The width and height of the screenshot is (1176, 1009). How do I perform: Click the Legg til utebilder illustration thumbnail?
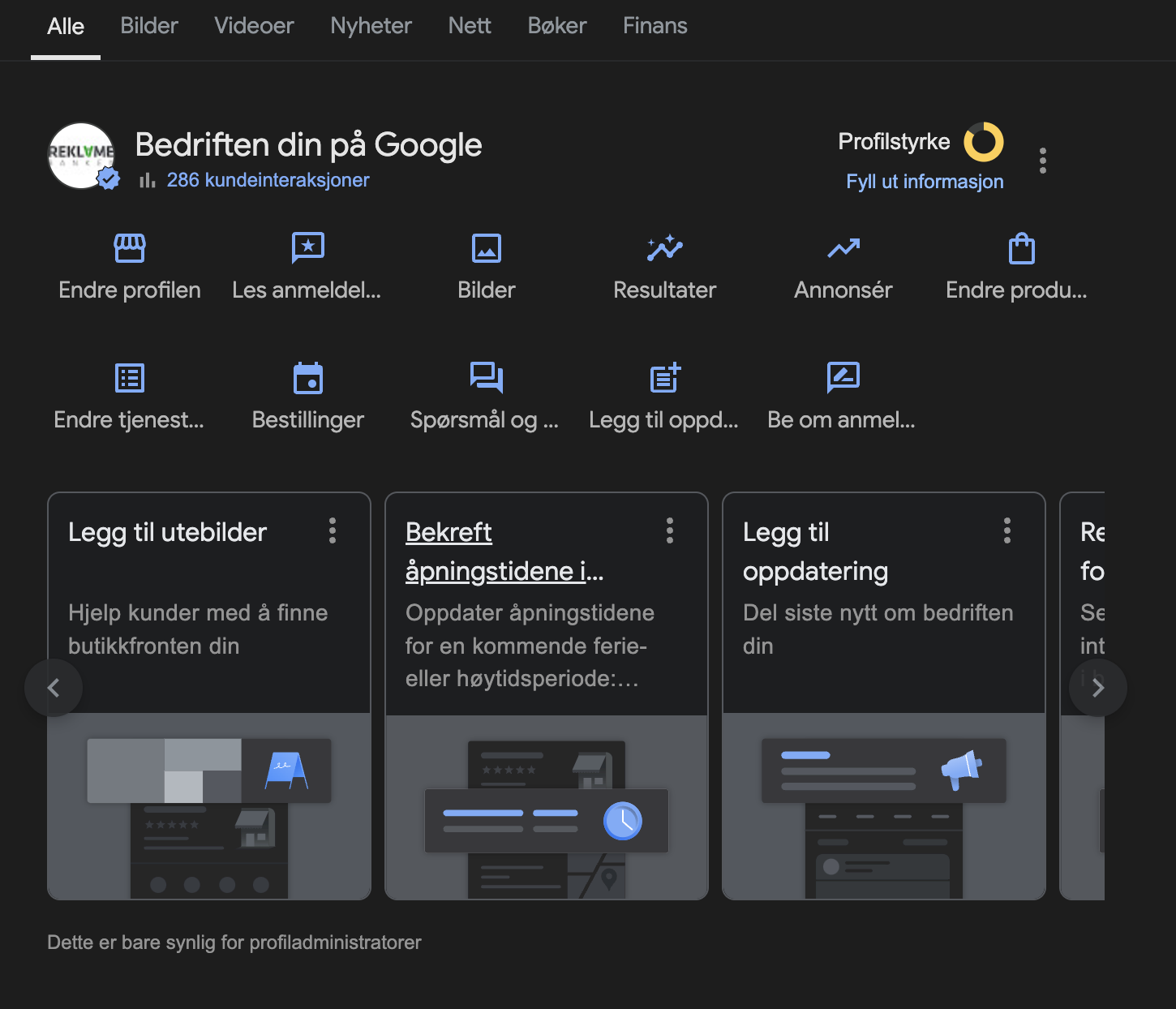[x=209, y=806]
